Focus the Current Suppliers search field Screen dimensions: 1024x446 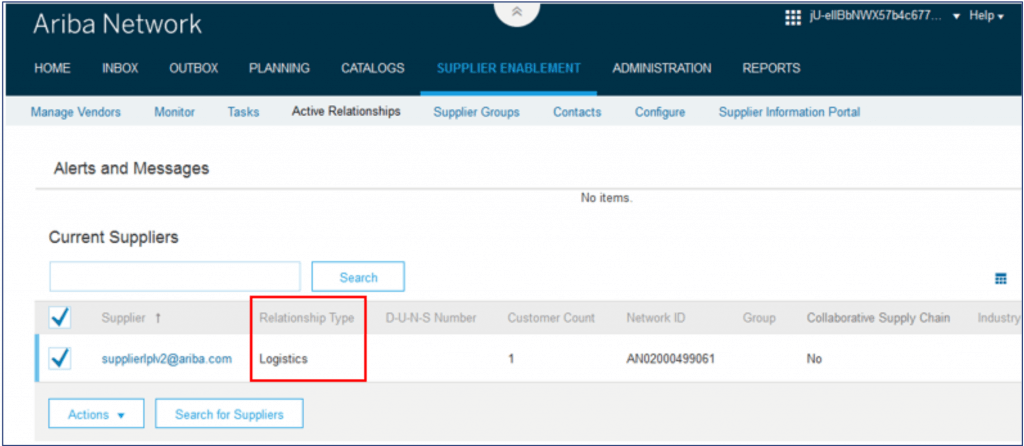click(175, 276)
